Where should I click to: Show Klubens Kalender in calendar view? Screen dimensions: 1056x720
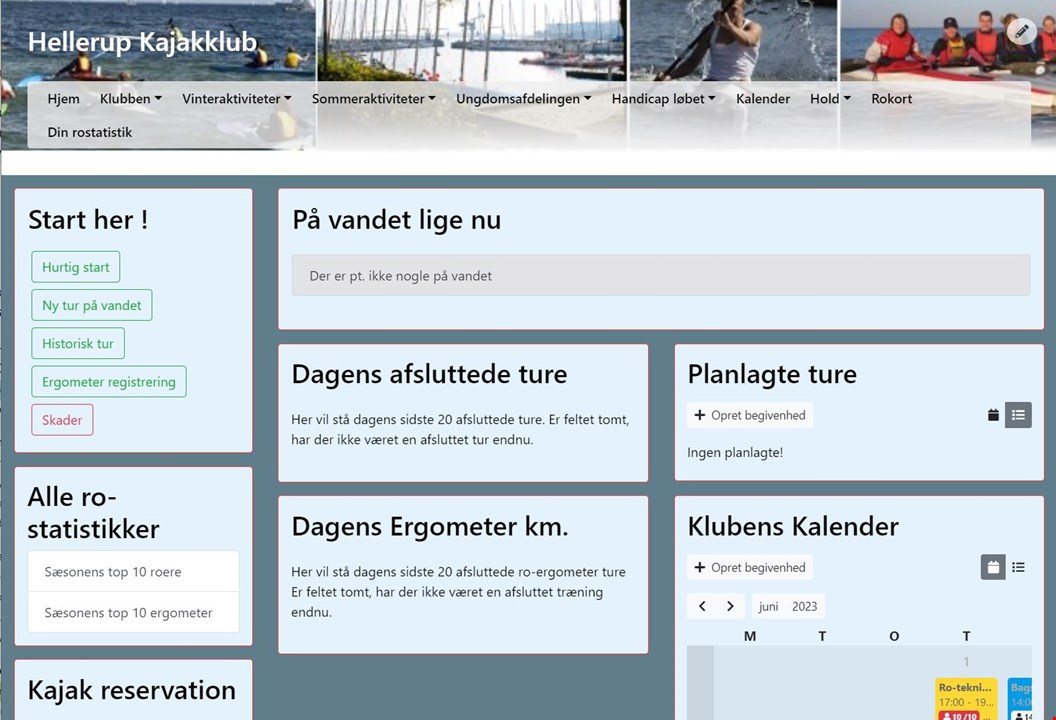click(x=993, y=567)
